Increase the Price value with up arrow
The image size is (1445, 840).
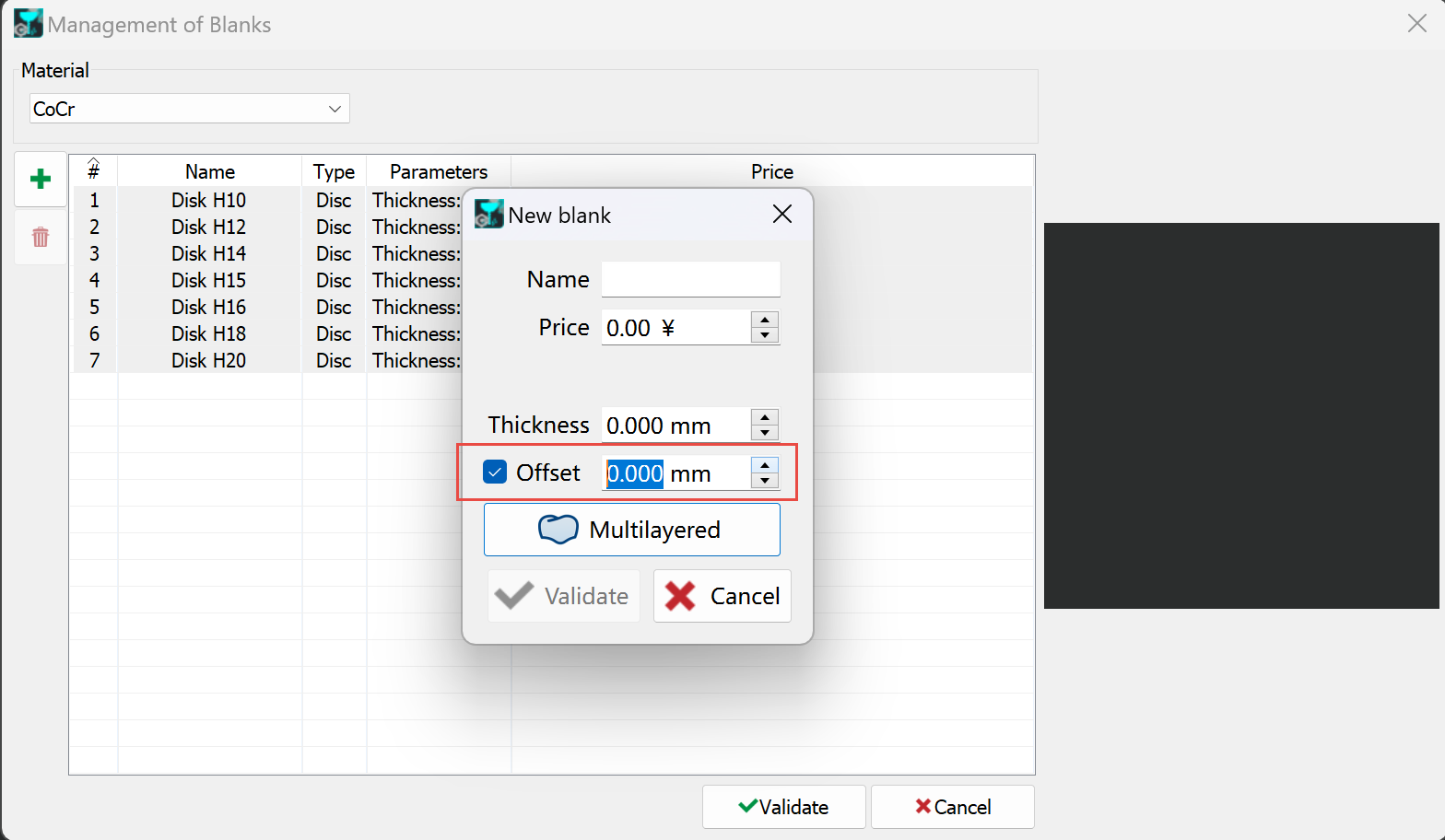pos(765,320)
